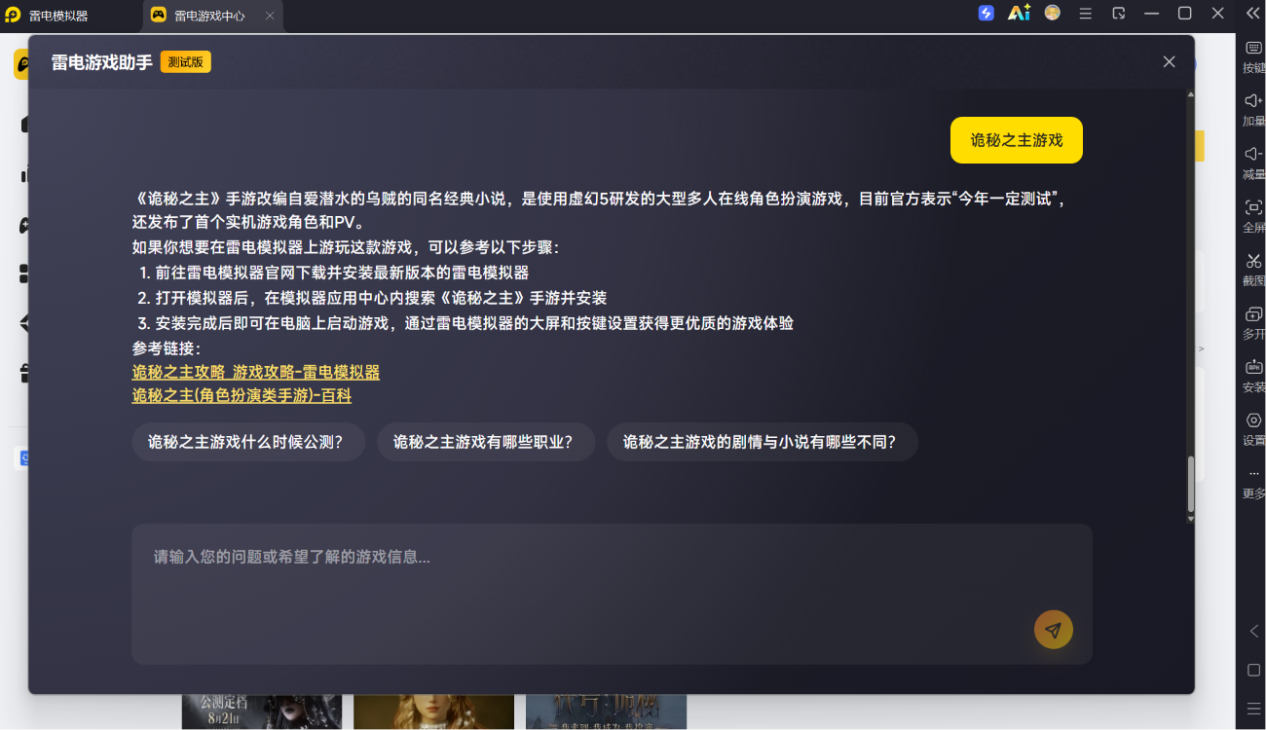1266x730 pixels.
Task: Click the mini-window mode icon
Action: coord(1119,14)
